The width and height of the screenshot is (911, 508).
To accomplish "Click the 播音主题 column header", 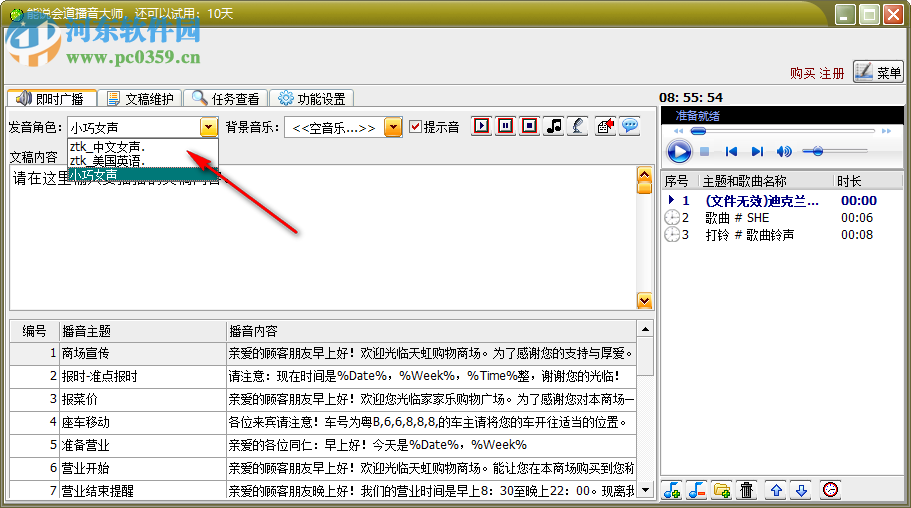I will pos(143,331).
